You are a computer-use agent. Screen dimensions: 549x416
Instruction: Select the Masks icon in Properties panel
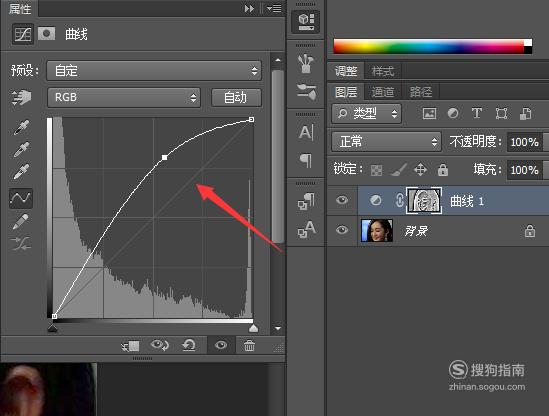[46, 34]
